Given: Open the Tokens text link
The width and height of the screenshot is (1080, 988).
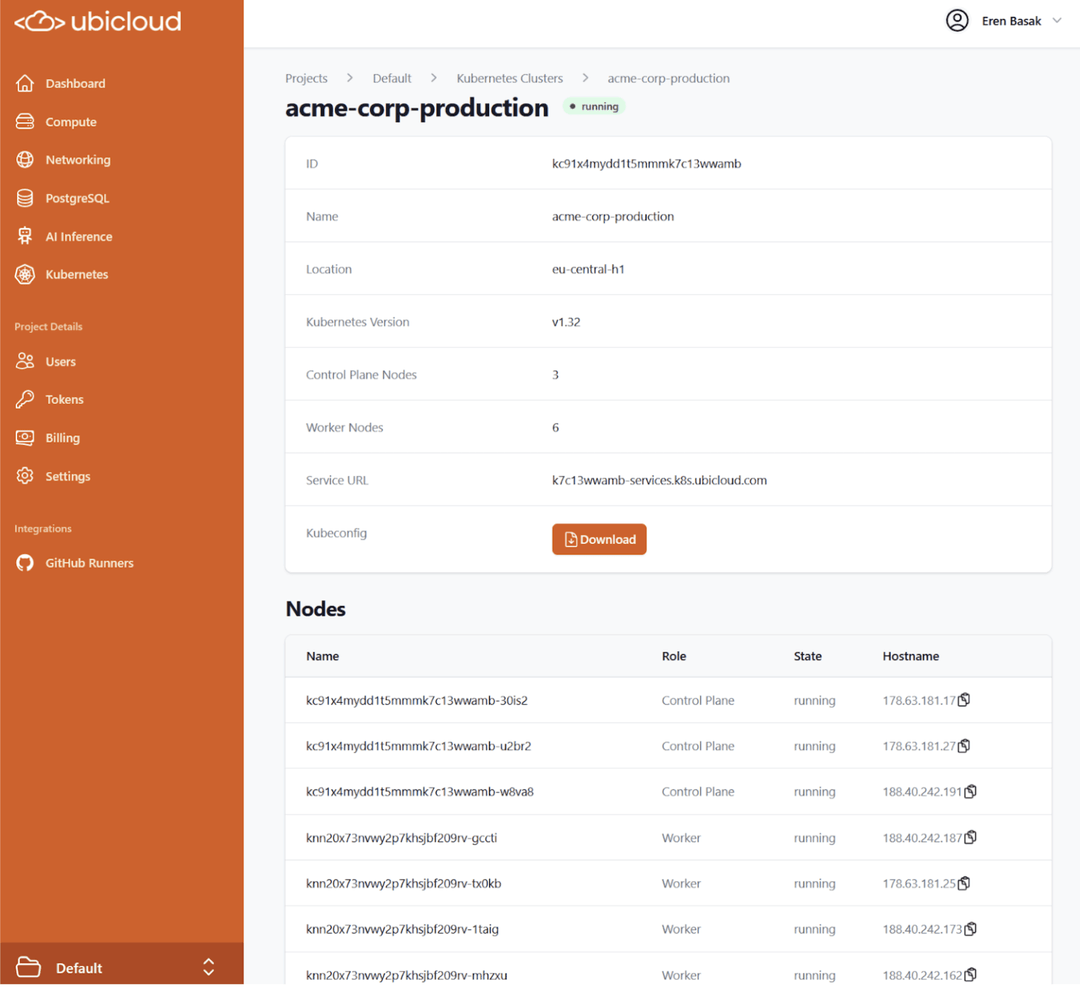Looking at the screenshot, I should point(64,400).
